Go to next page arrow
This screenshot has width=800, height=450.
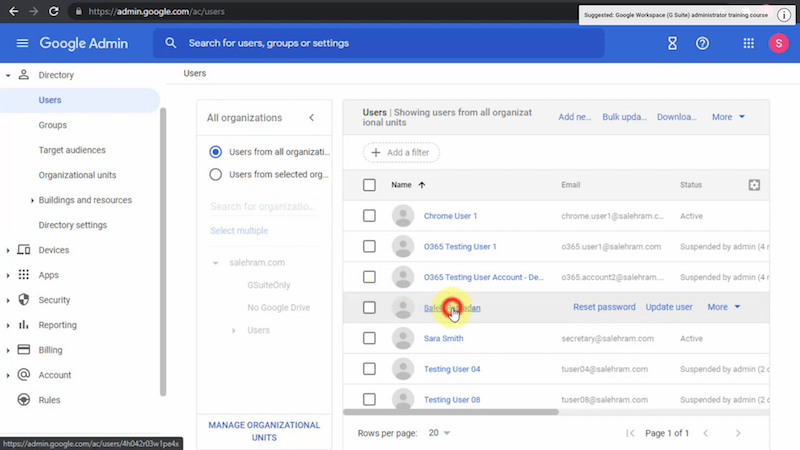pyautogui.click(x=738, y=433)
